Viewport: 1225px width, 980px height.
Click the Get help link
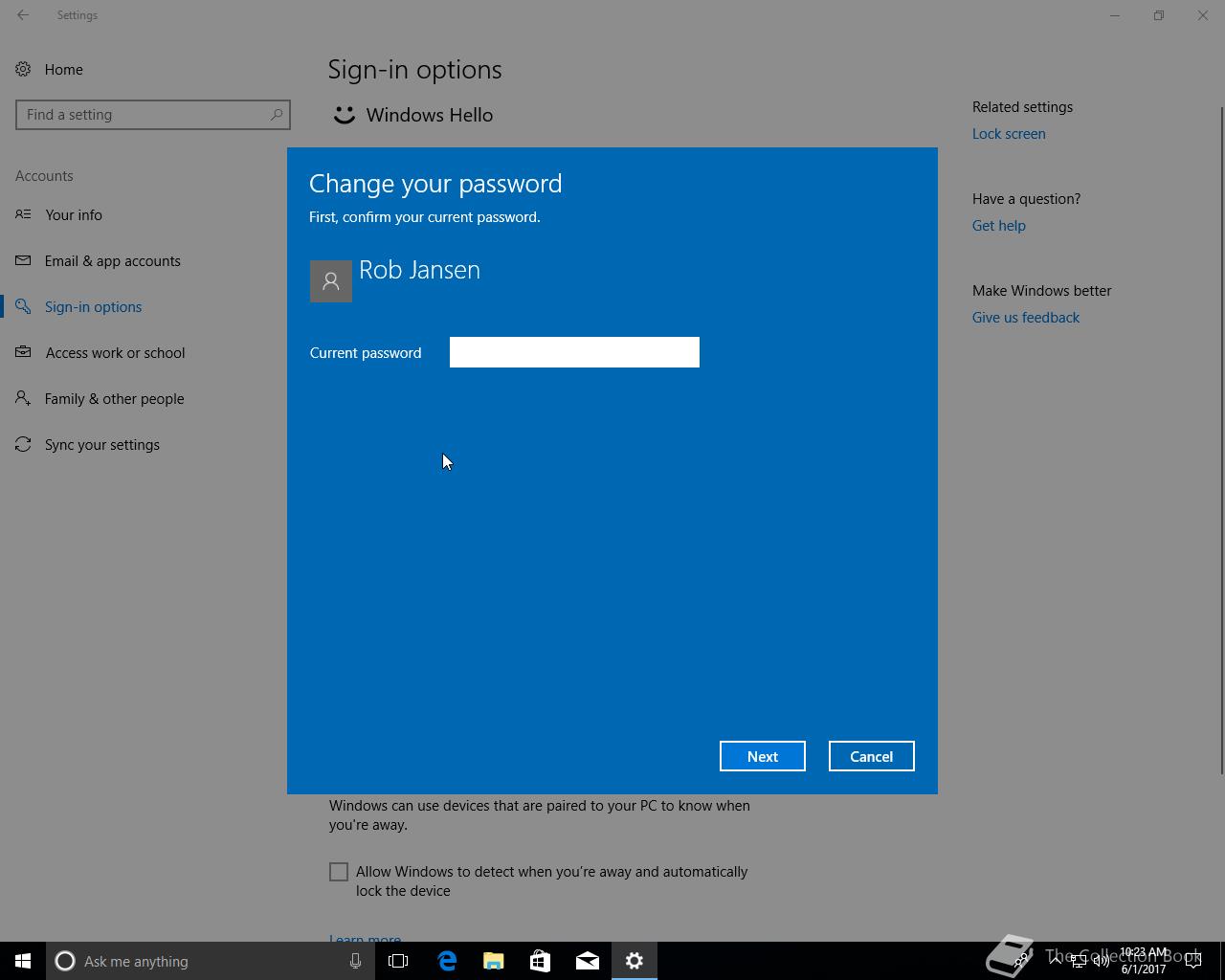[998, 226]
